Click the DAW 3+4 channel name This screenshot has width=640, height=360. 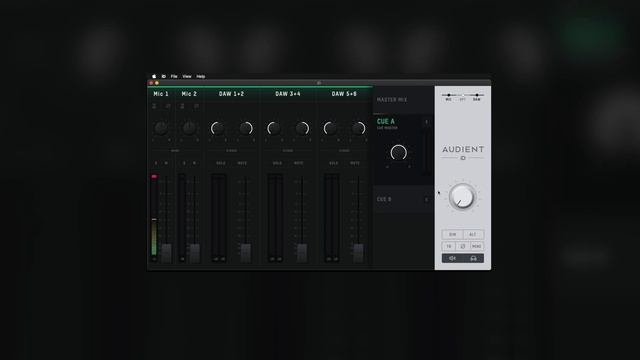288,94
